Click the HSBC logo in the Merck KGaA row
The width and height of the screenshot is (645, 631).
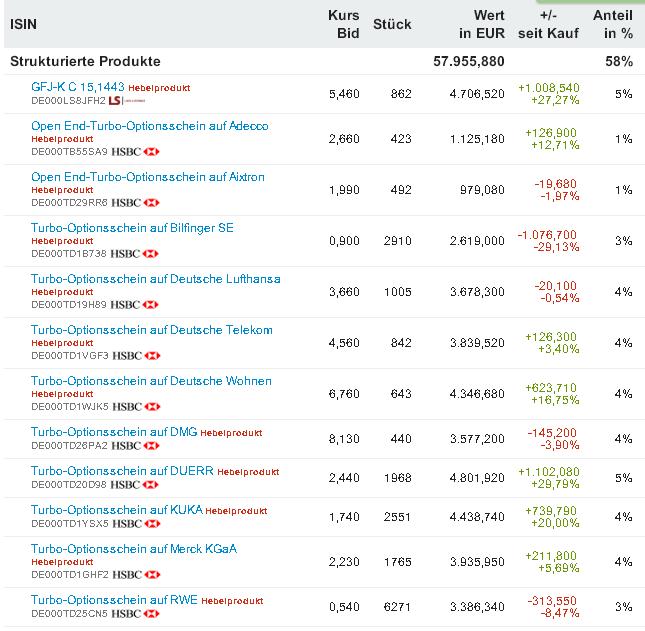tap(135, 574)
